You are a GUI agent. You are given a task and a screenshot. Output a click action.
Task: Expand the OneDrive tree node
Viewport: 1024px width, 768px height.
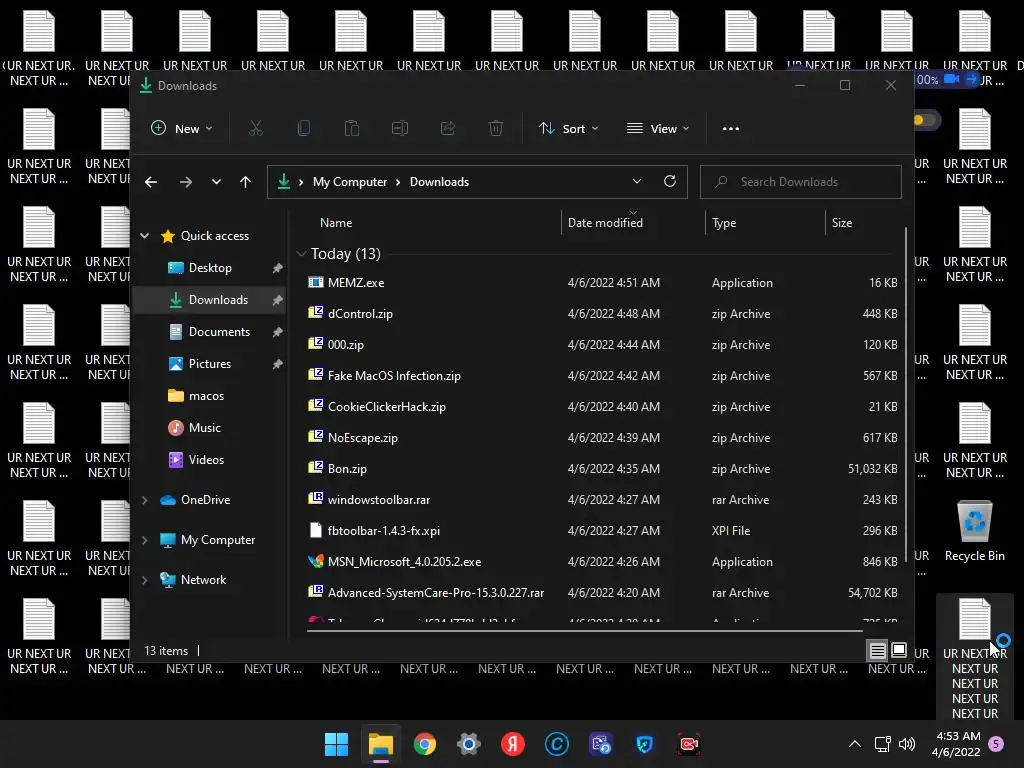pyautogui.click(x=144, y=500)
